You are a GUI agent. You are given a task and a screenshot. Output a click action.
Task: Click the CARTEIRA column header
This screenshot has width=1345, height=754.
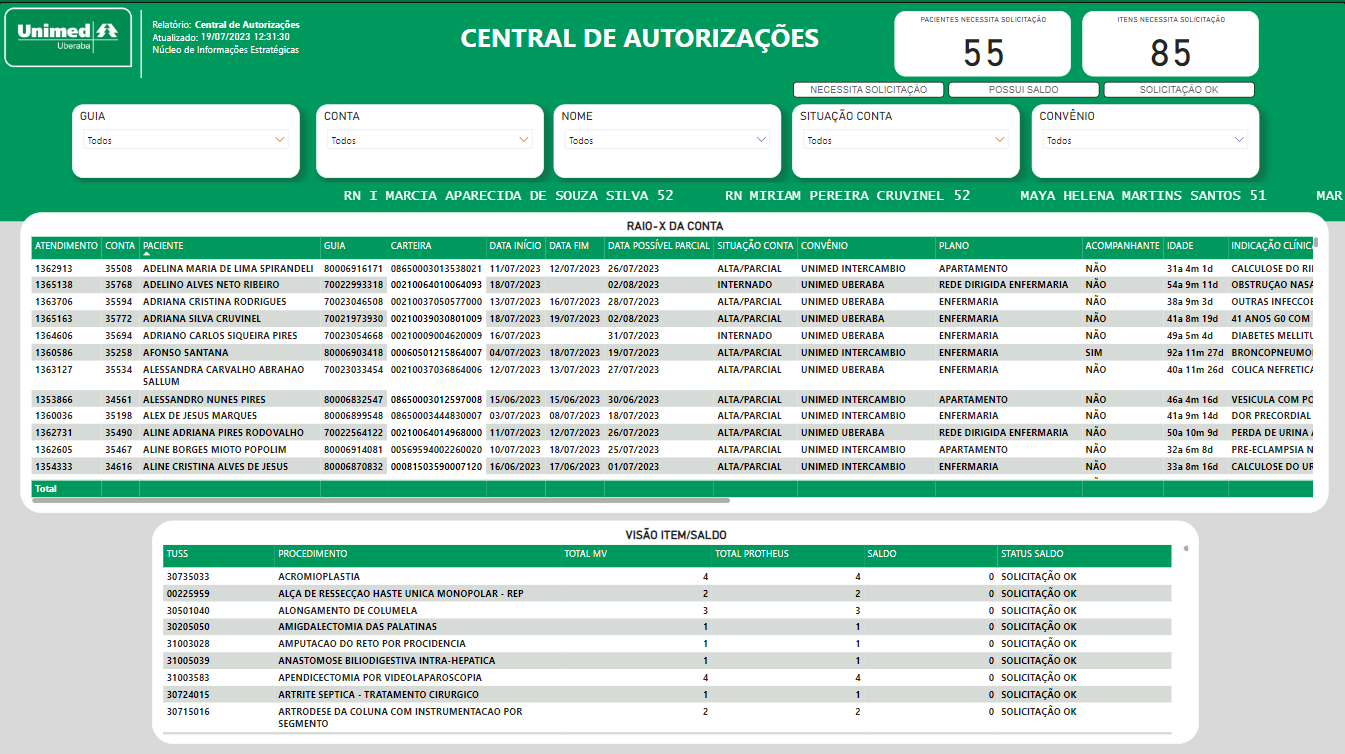[x=411, y=246]
